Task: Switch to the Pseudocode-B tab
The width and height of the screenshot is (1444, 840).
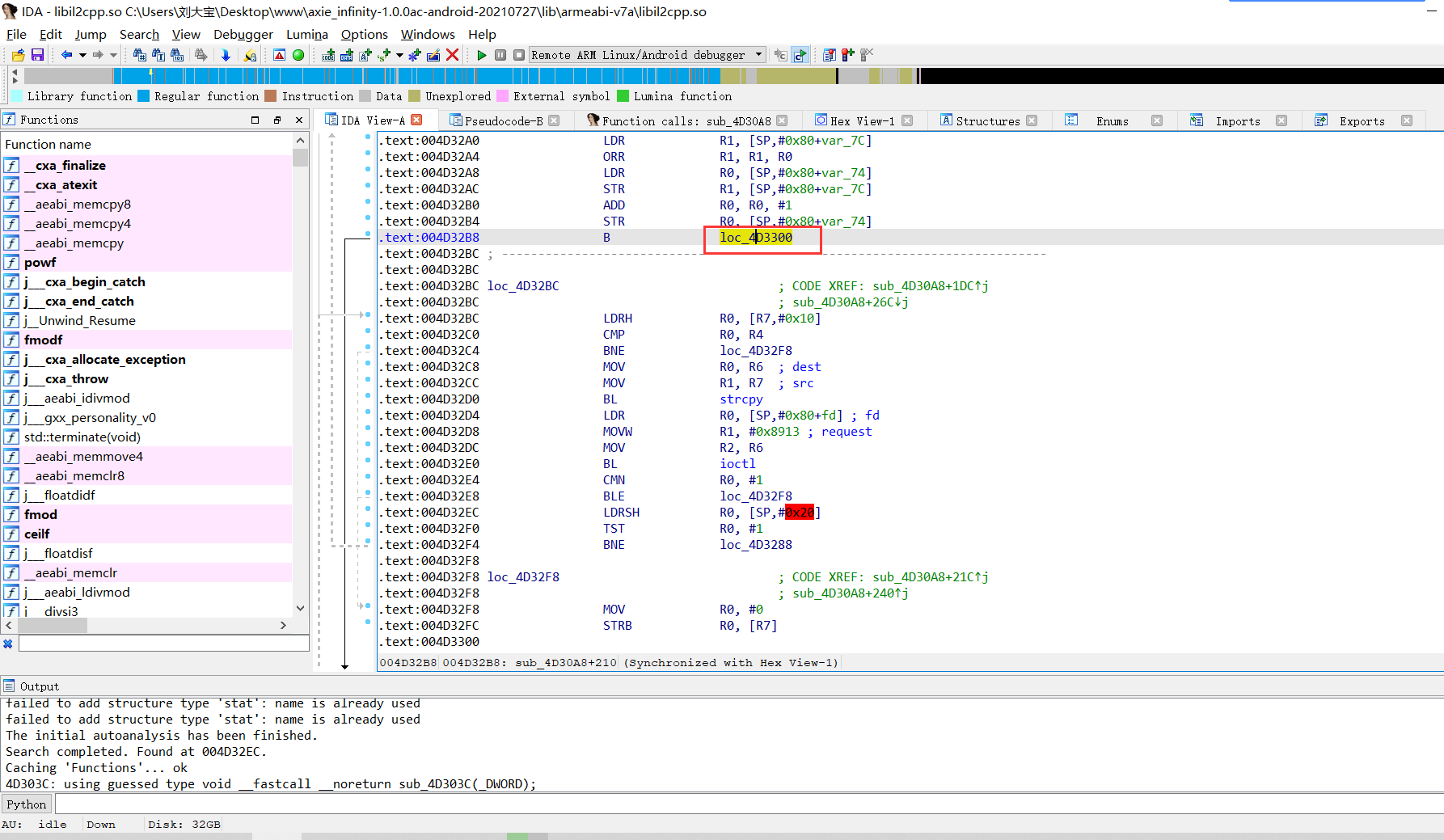Action: click(503, 120)
